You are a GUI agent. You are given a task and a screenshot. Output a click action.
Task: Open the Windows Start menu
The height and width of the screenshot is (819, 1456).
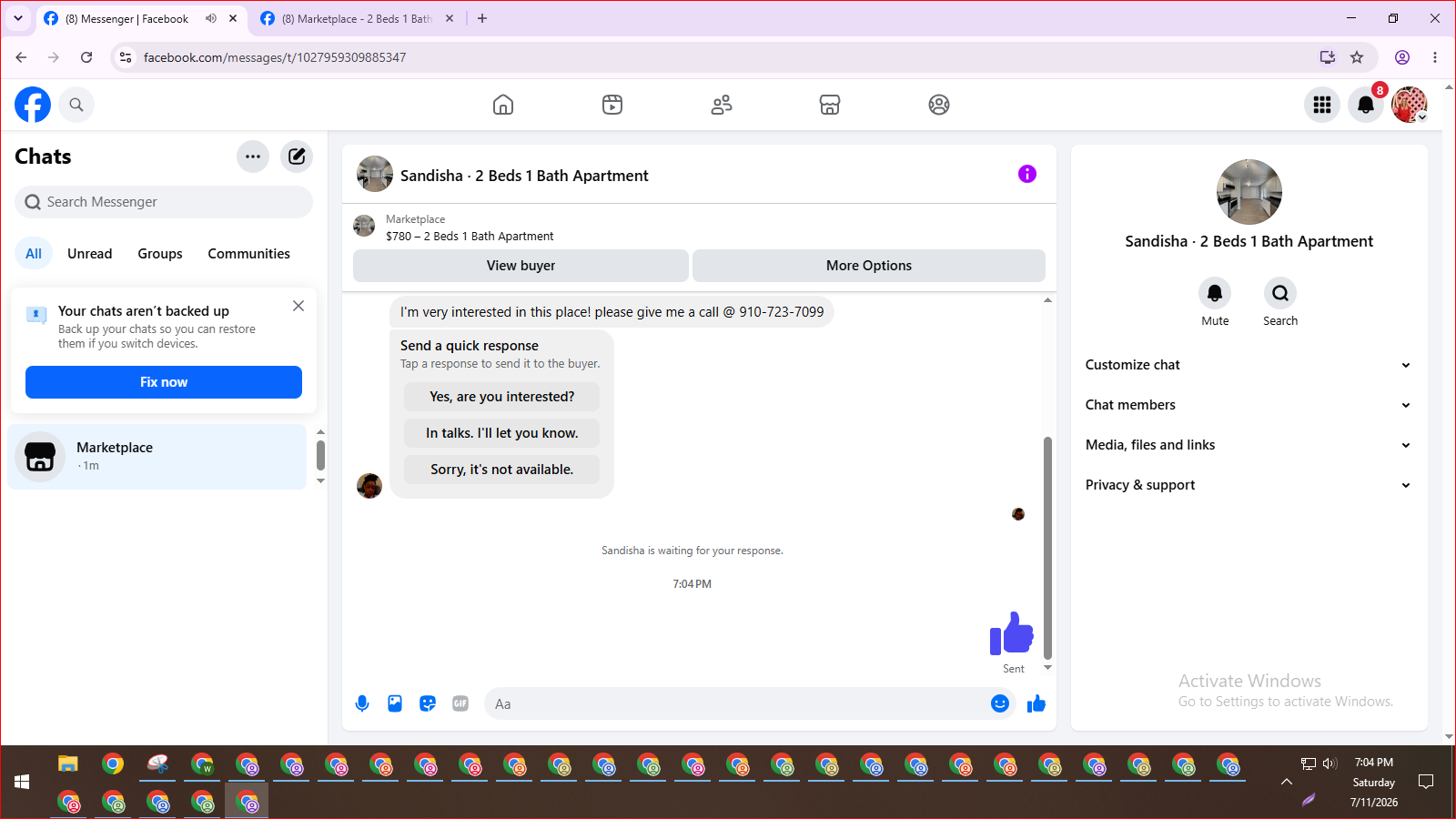click(x=22, y=783)
